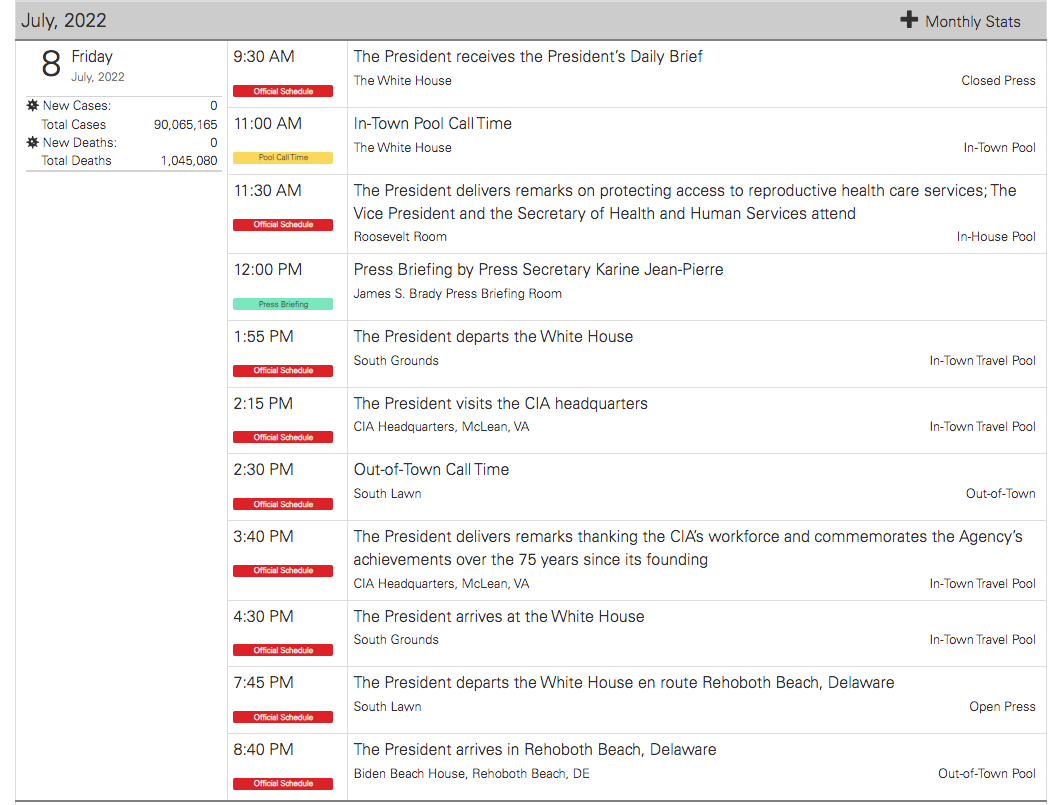Open 'The President departs the White House' event
This screenshot has width=1051, height=805.
coord(493,336)
